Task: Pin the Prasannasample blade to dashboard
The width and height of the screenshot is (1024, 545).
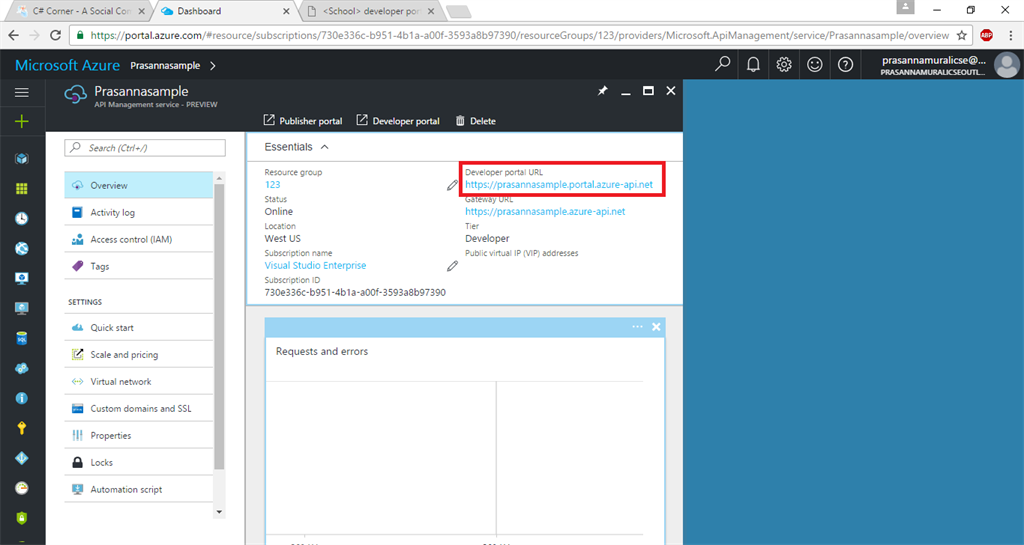Action: [x=602, y=91]
